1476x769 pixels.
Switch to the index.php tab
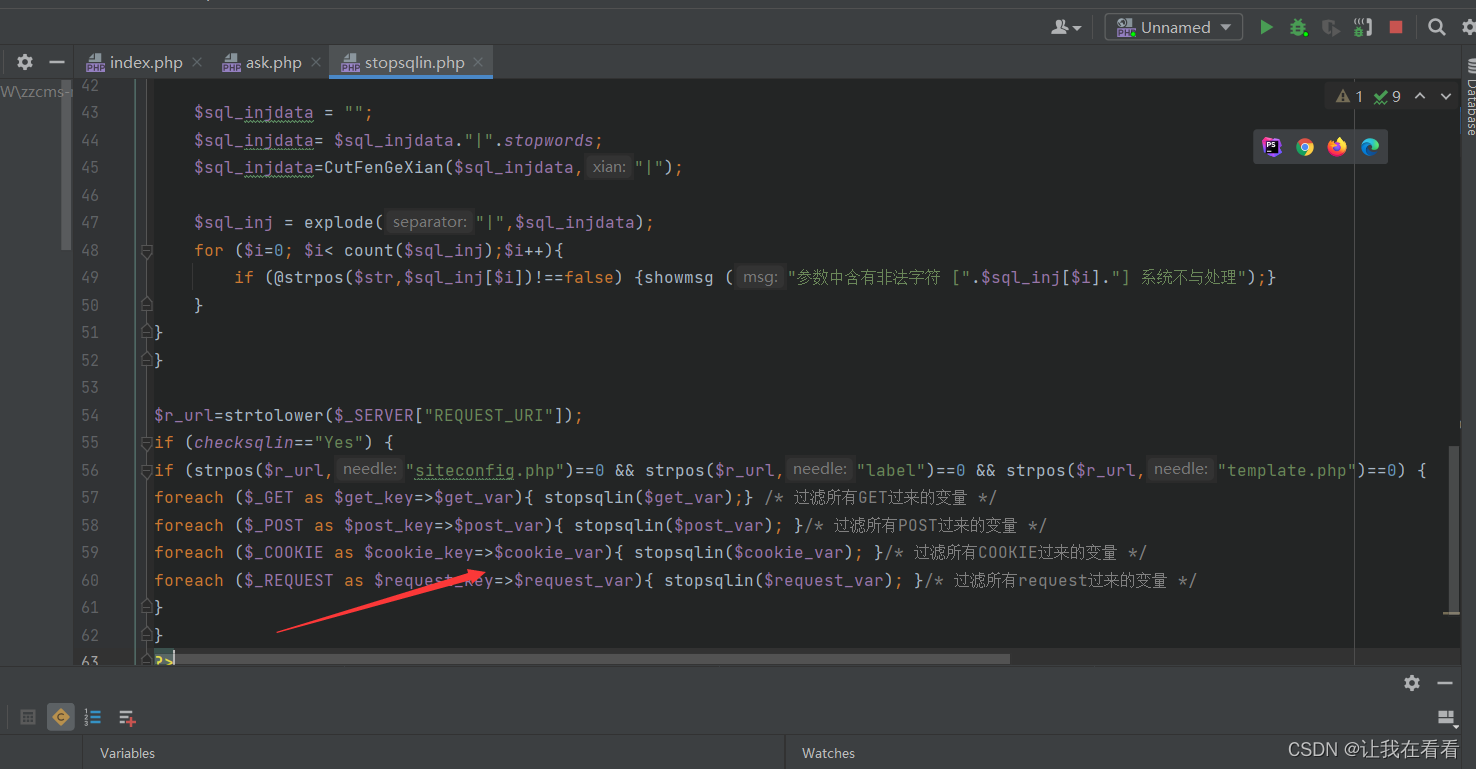click(x=143, y=61)
